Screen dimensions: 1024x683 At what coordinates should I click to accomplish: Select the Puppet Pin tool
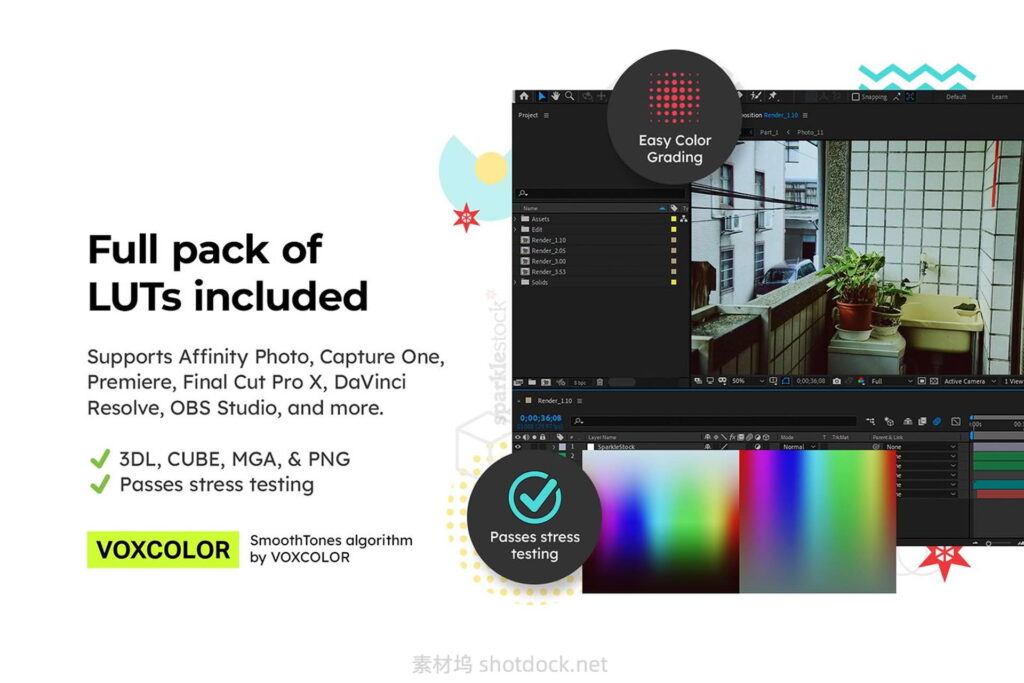773,96
